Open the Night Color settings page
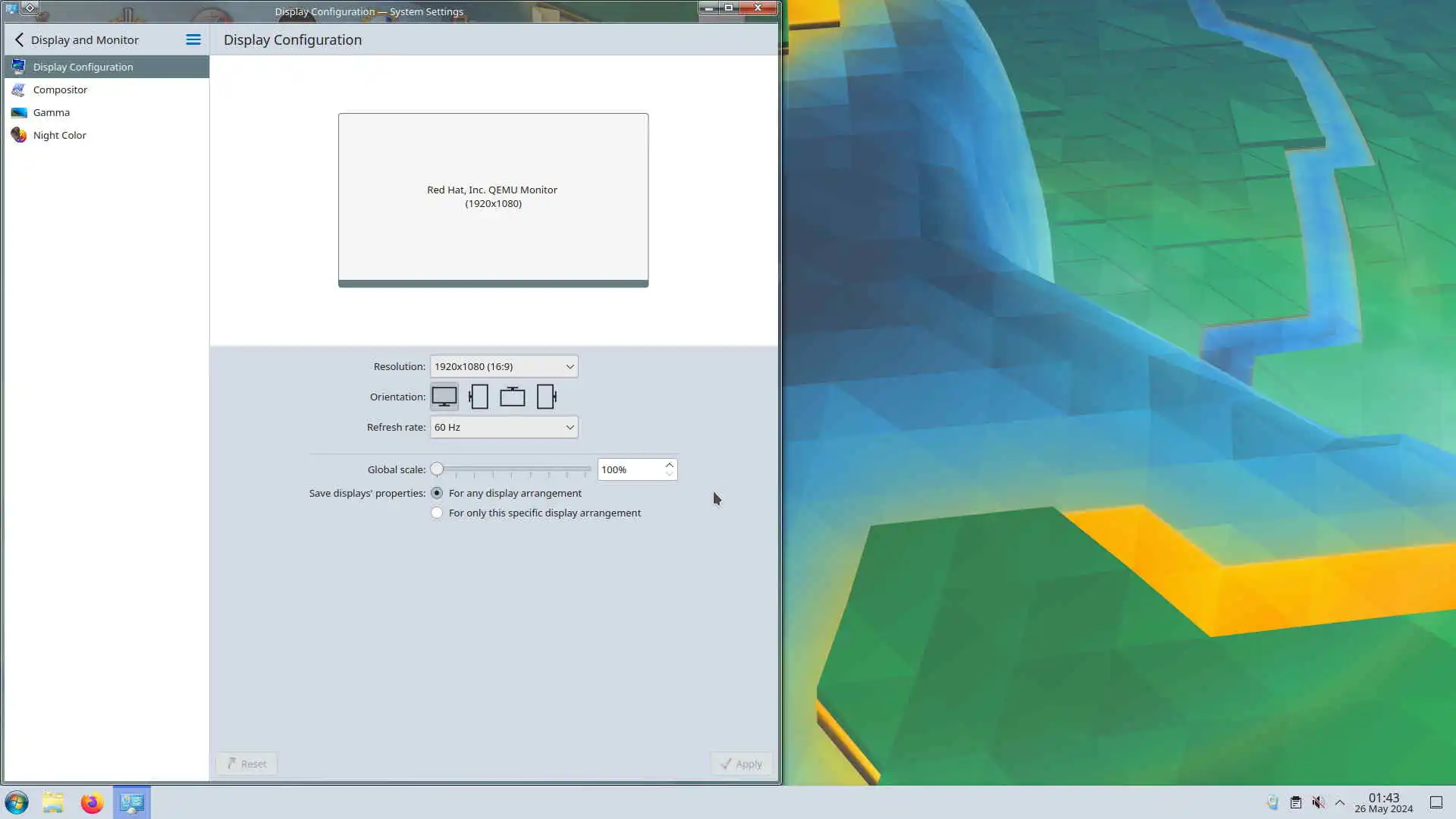 (59, 135)
